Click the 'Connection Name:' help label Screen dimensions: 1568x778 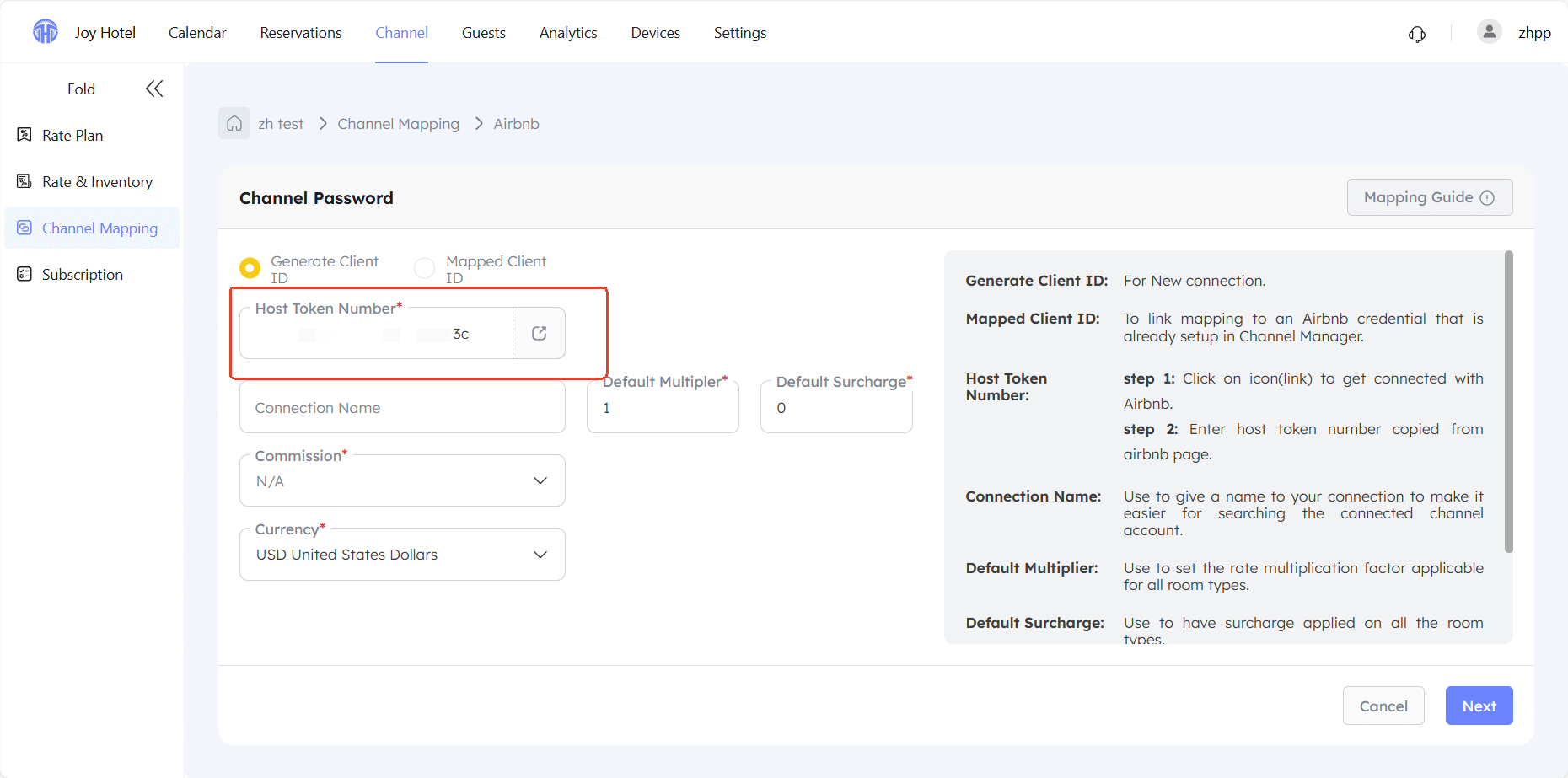1034,496
